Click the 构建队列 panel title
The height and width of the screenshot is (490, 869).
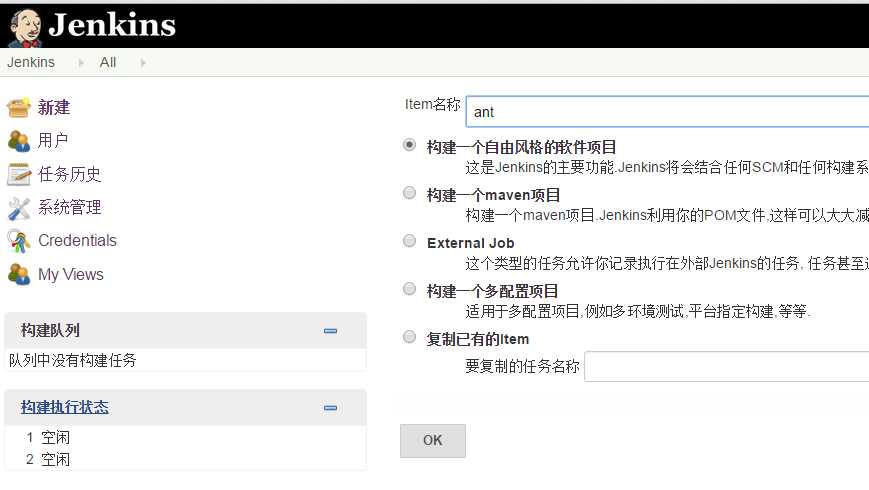click(50, 330)
